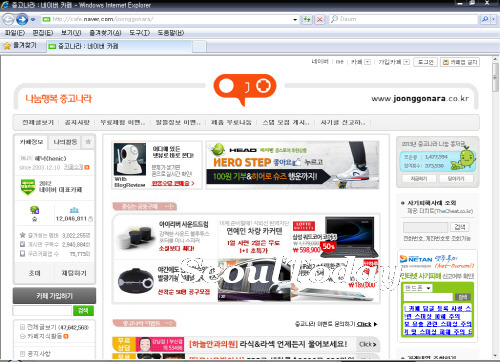Switch to the 나의활동 sidebar tab
The width and height of the screenshot is (500, 362).
click(x=65, y=142)
